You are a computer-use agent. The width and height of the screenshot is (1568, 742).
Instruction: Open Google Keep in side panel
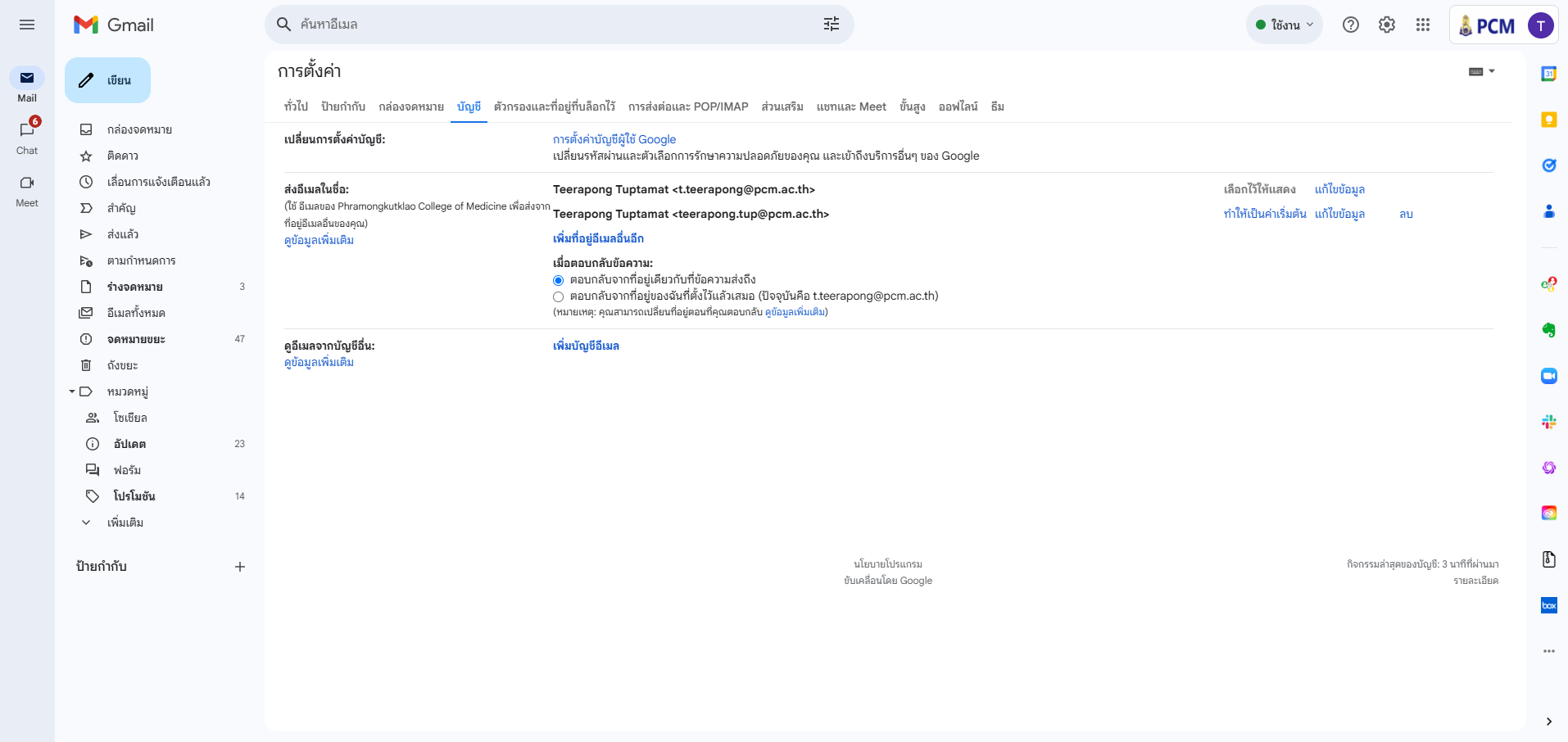(1548, 120)
